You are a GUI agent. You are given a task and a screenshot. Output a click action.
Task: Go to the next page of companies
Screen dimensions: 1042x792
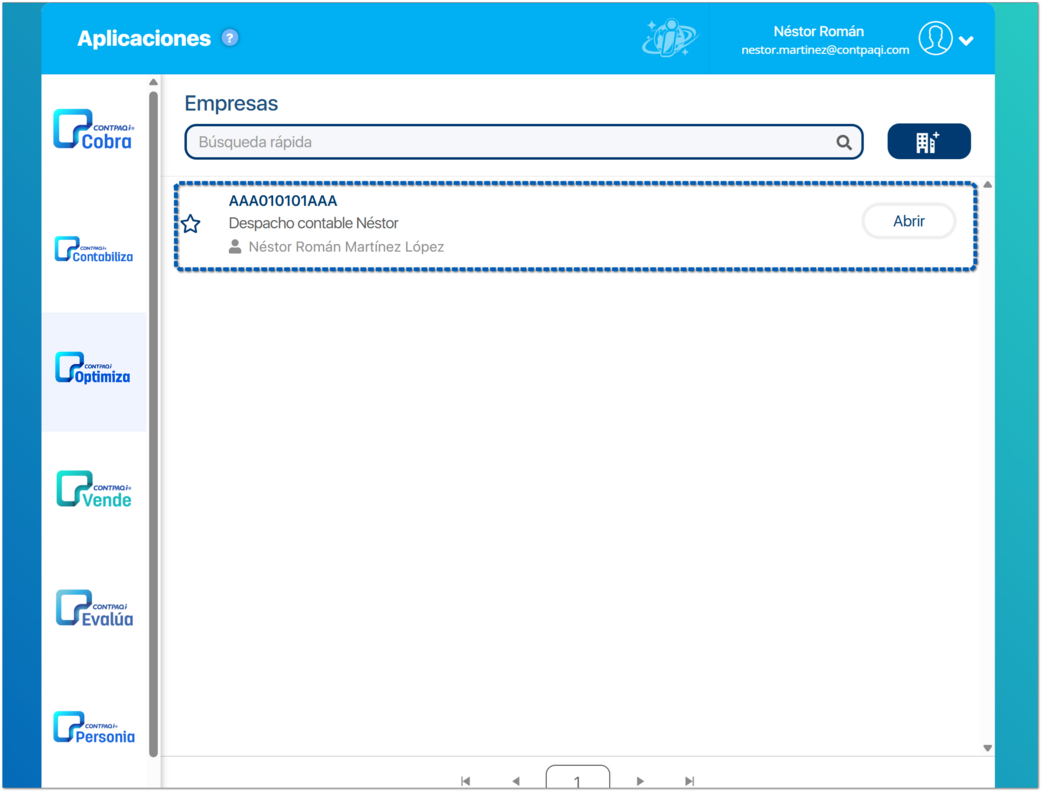(x=640, y=781)
